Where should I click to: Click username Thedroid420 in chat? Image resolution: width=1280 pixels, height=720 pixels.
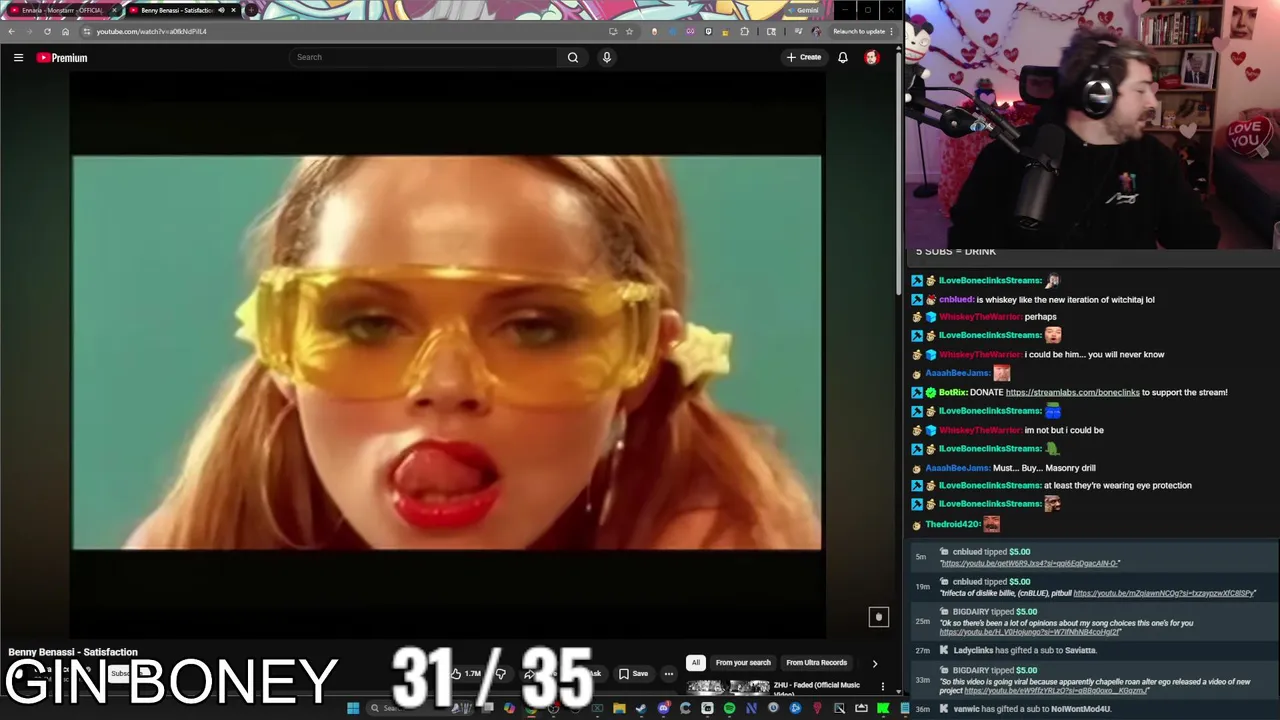[952, 524]
